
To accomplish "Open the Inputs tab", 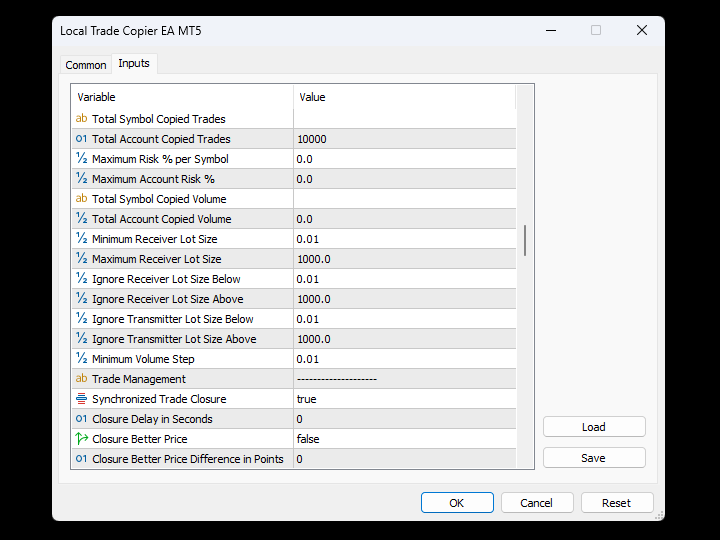I will coord(134,63).
